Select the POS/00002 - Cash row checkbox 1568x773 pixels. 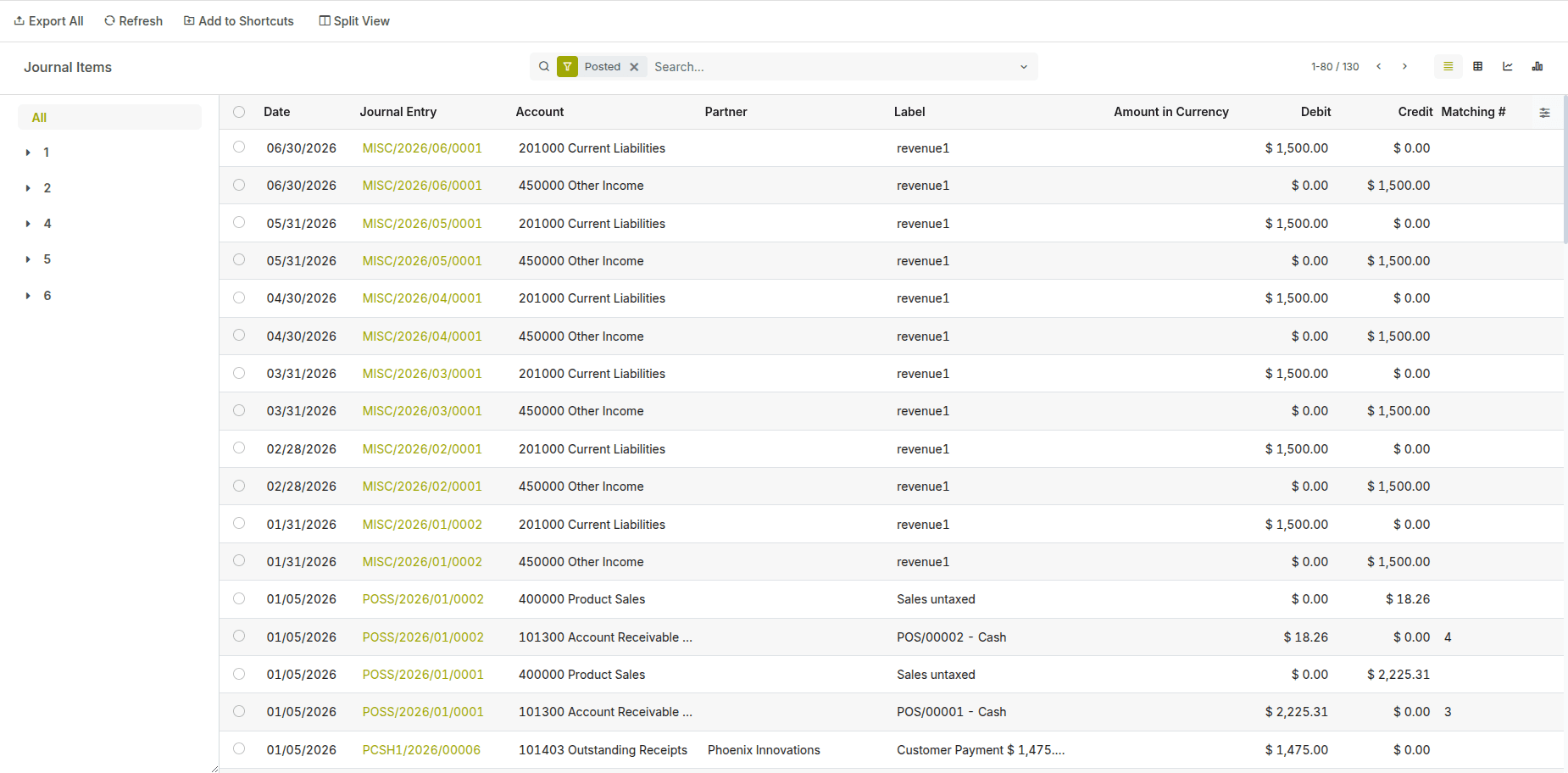coord(239,637)
